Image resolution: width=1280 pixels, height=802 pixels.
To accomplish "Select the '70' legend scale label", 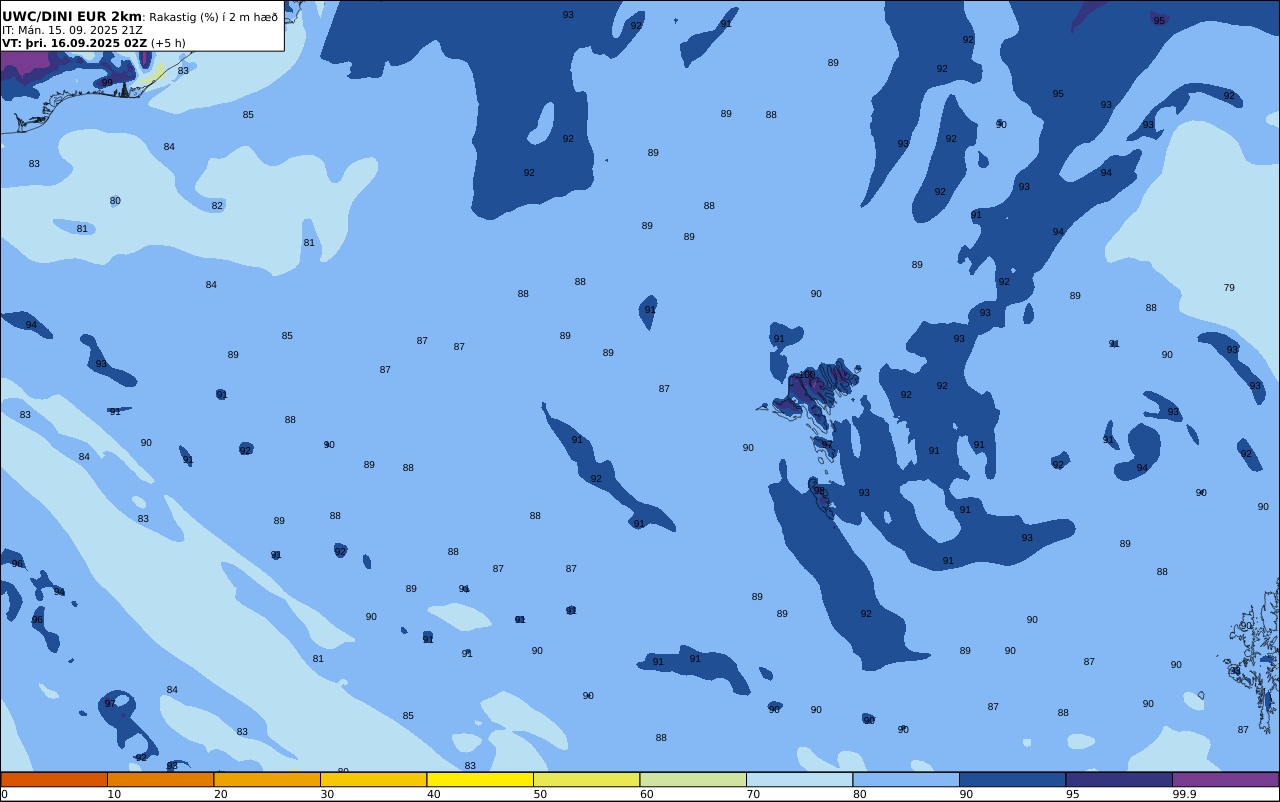I will [753, 794].
